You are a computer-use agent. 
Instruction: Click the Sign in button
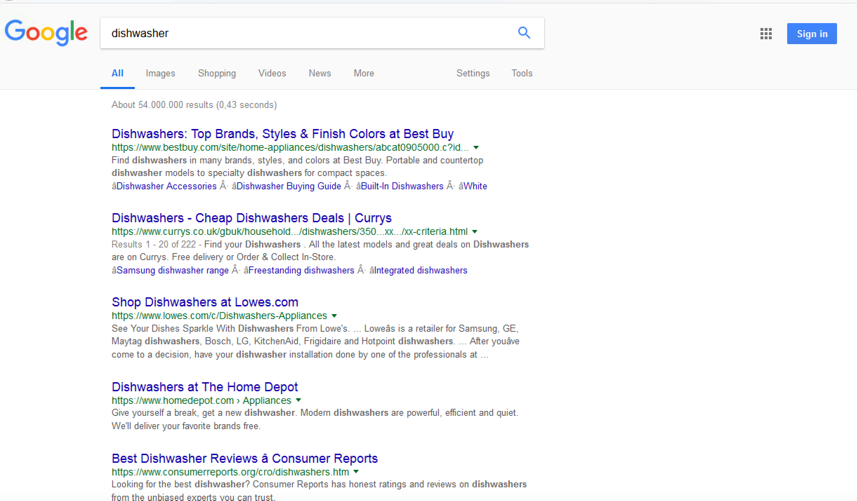(812, 33)
